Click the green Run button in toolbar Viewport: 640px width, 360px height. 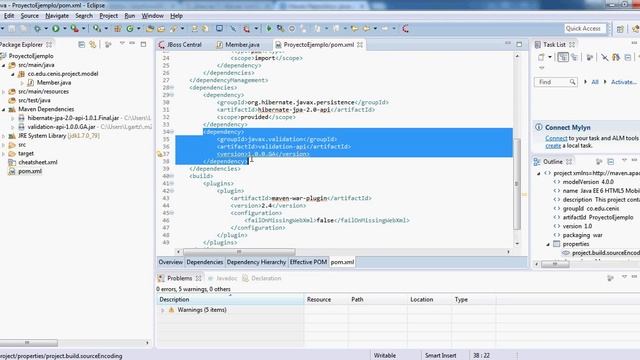[56, 29]
